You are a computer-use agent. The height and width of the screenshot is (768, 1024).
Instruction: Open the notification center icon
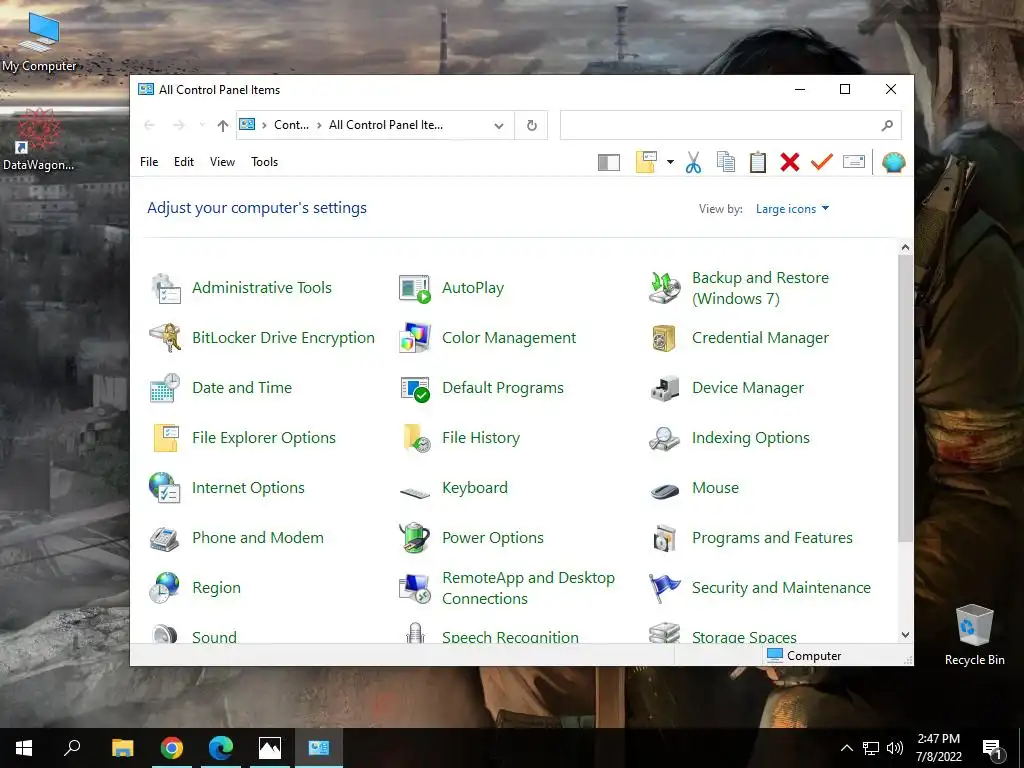(x=992, y=749)
